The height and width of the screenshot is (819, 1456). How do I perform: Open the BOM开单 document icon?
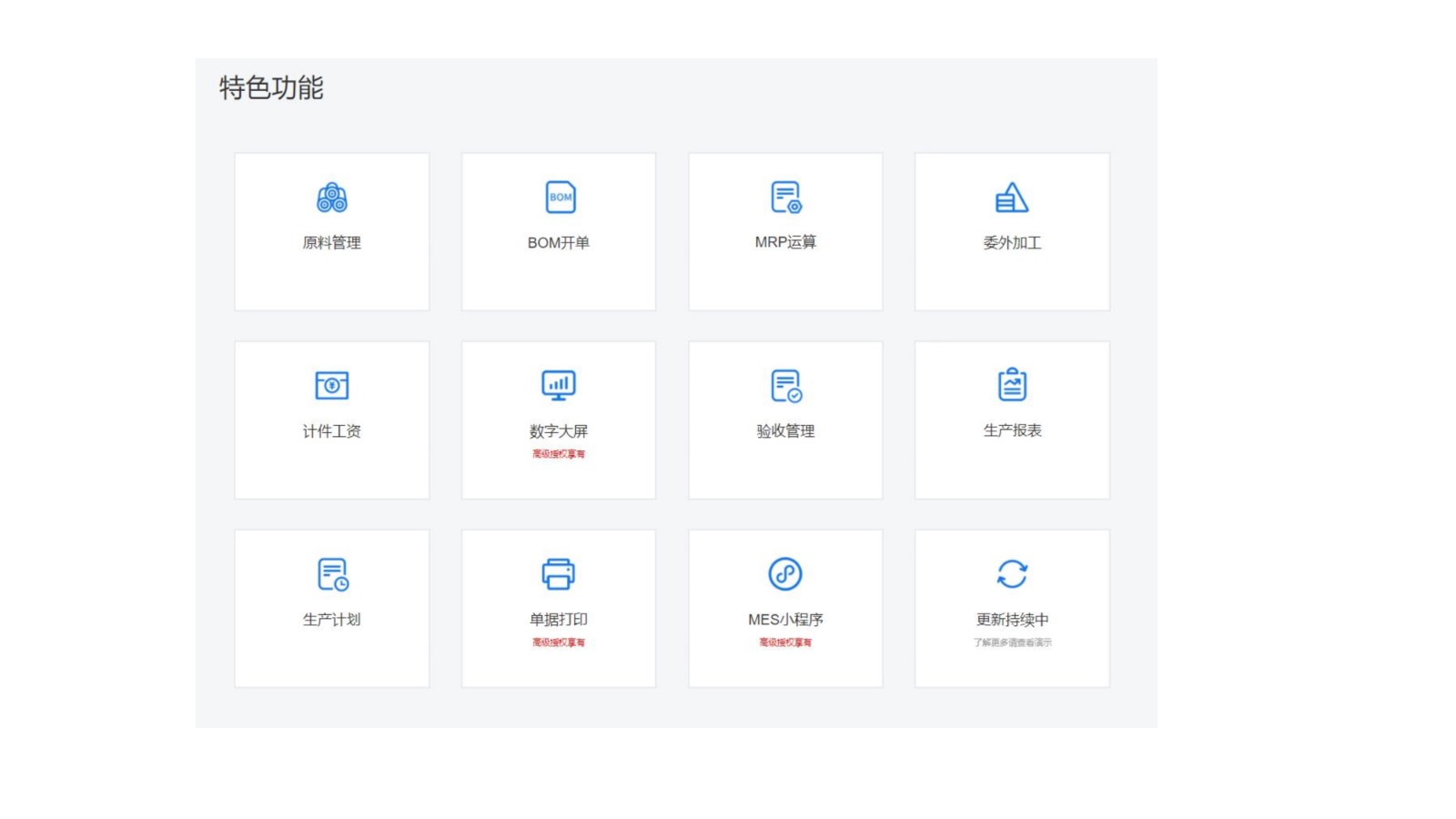click(x=561, y=197)
